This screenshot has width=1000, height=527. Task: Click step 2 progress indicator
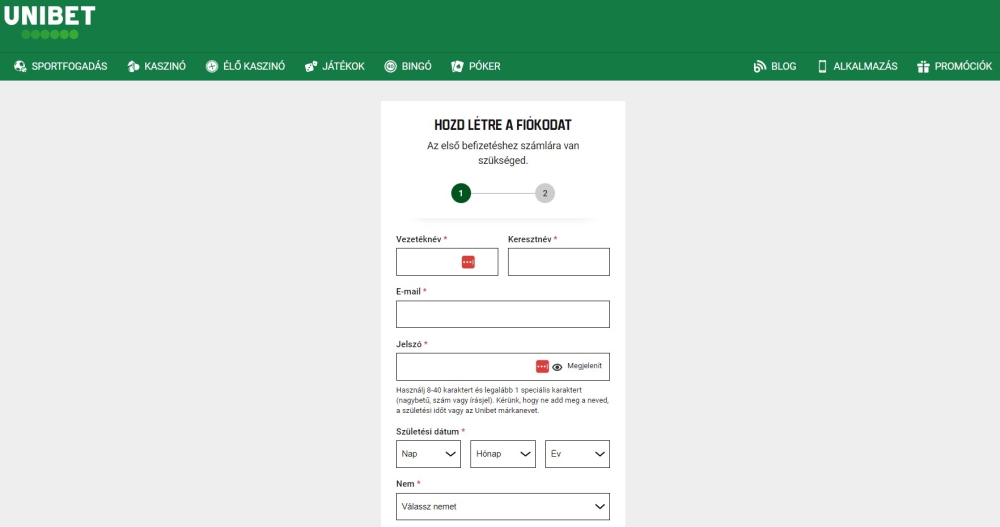545,193
